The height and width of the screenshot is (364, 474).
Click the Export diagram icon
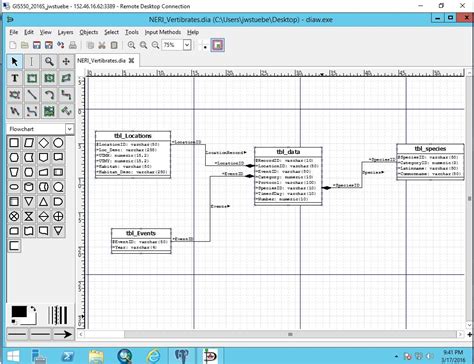coord(61,45)
